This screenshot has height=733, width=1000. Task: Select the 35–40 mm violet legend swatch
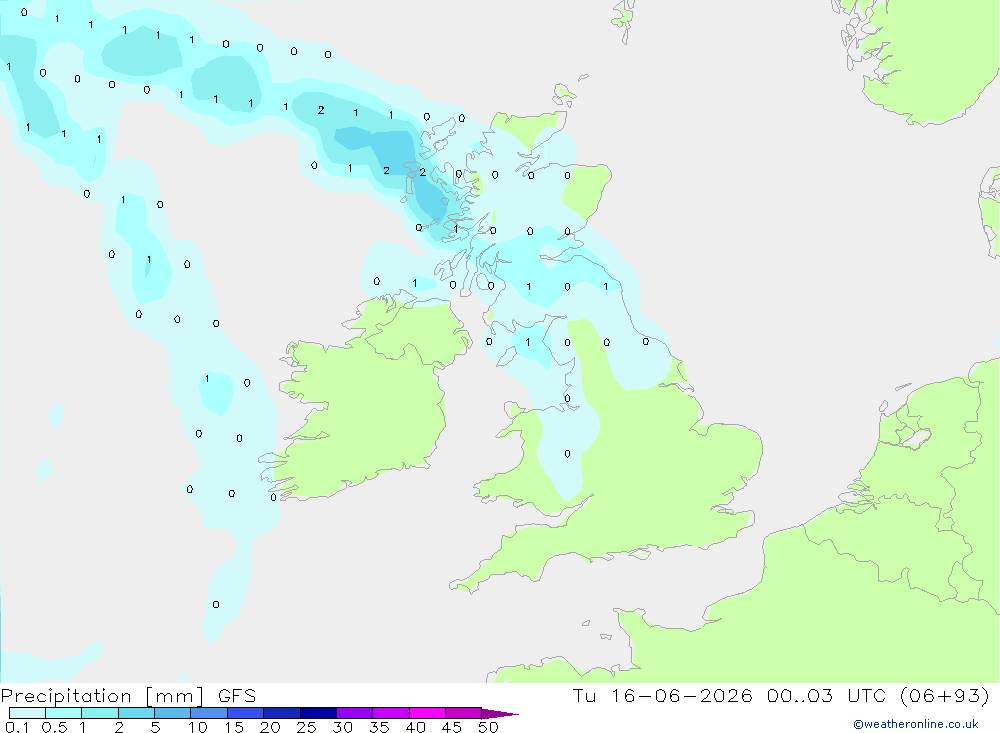[x=391, y=713]
